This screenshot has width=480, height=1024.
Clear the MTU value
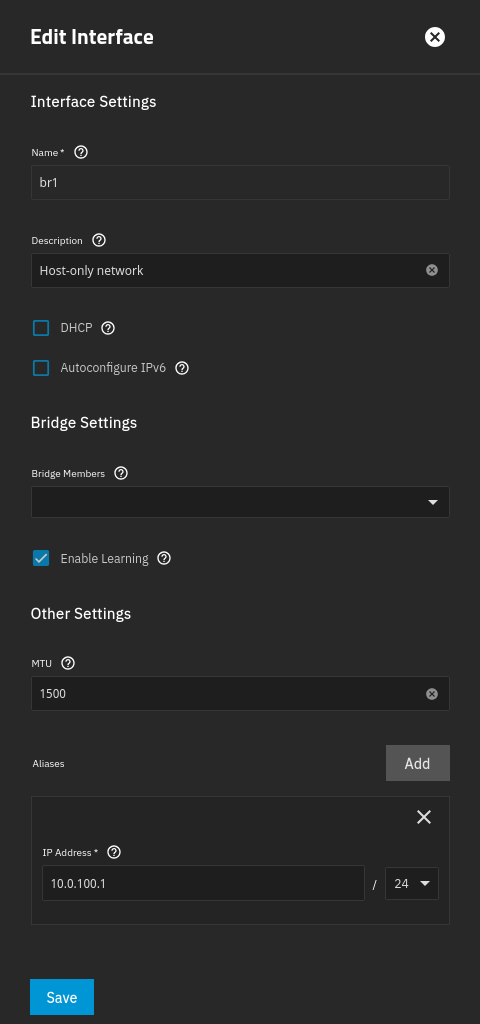click(x=432, y=694)
